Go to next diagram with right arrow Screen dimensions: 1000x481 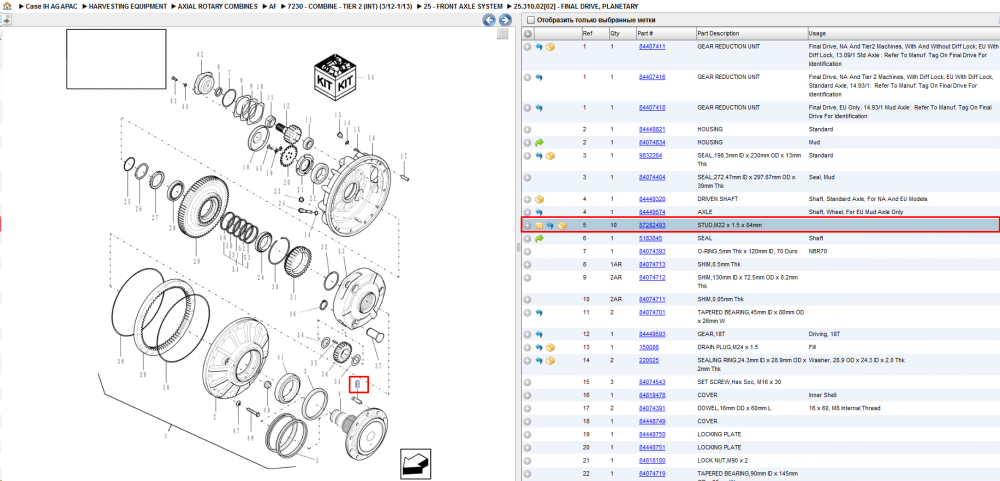(504, 20)
